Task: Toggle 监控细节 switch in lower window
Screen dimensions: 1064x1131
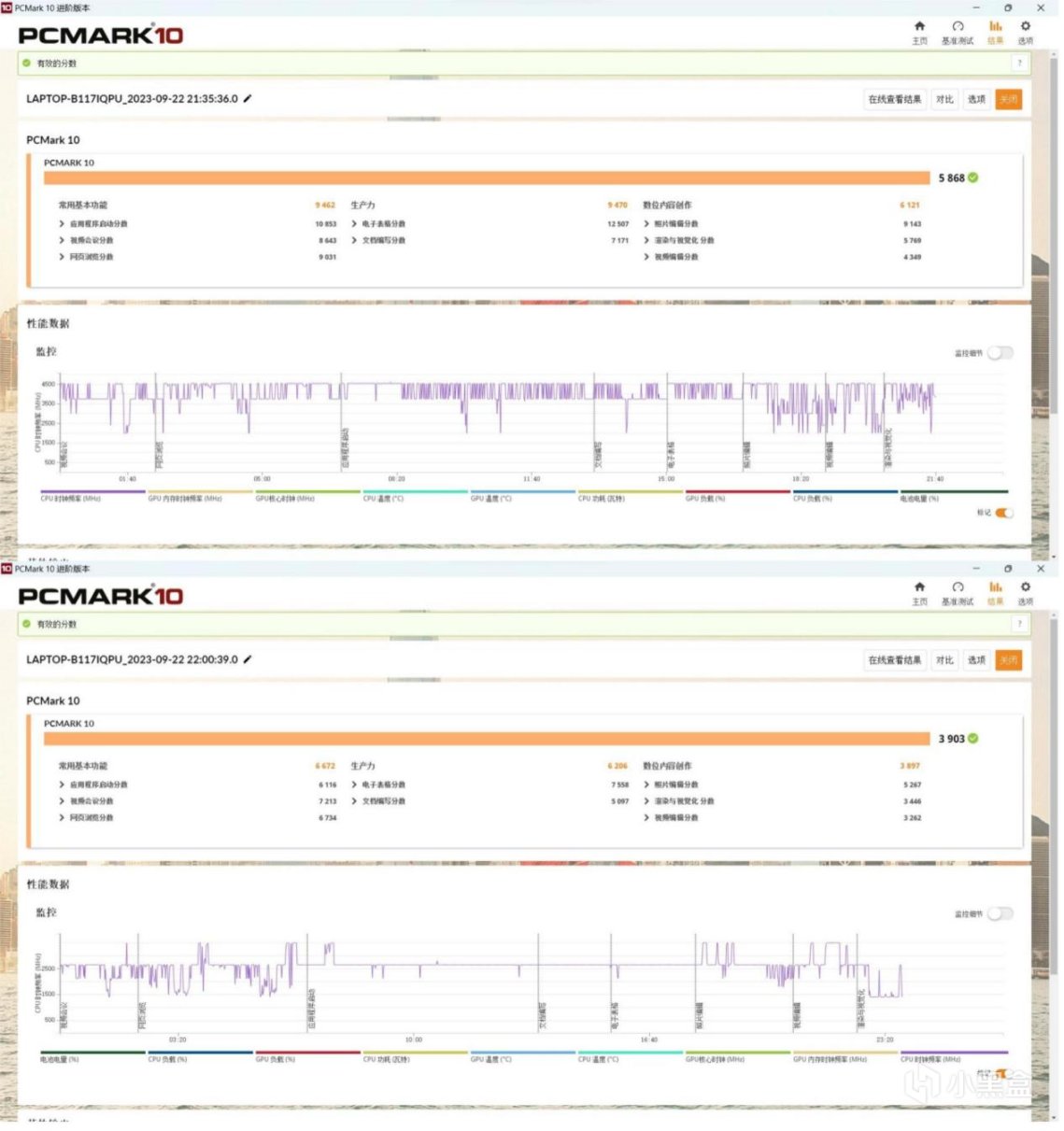Action: pyautogui.click(x=1000, y=913)
